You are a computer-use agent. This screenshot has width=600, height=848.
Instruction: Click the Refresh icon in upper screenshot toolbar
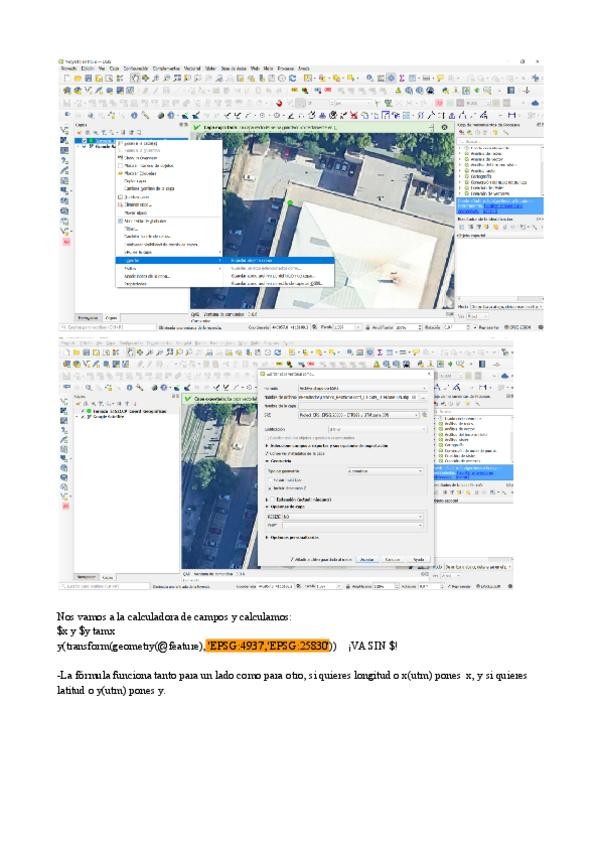292,78
